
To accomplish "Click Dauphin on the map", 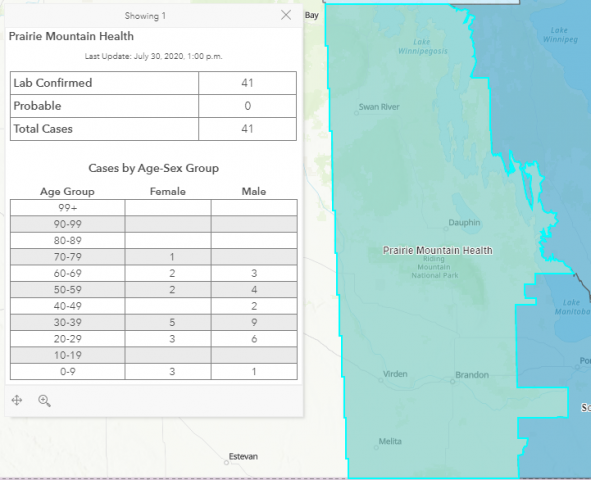I will pos(464,223).
